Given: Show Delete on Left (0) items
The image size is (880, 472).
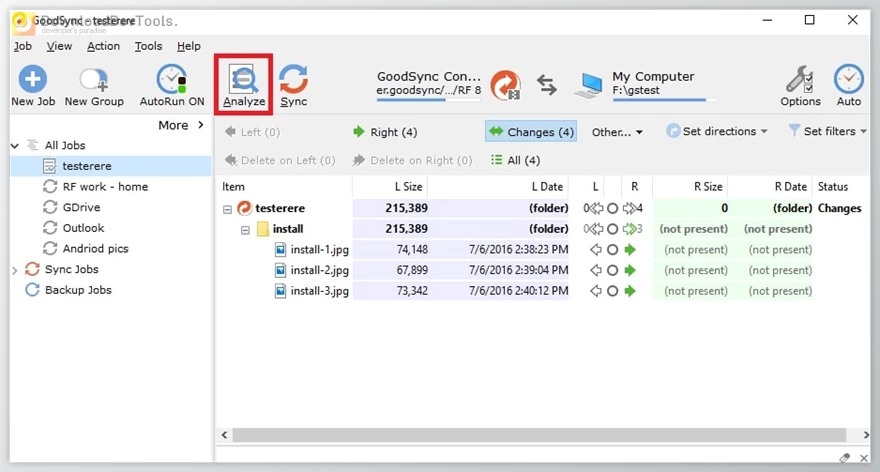Looking at the screenshot, I should 280,161.
